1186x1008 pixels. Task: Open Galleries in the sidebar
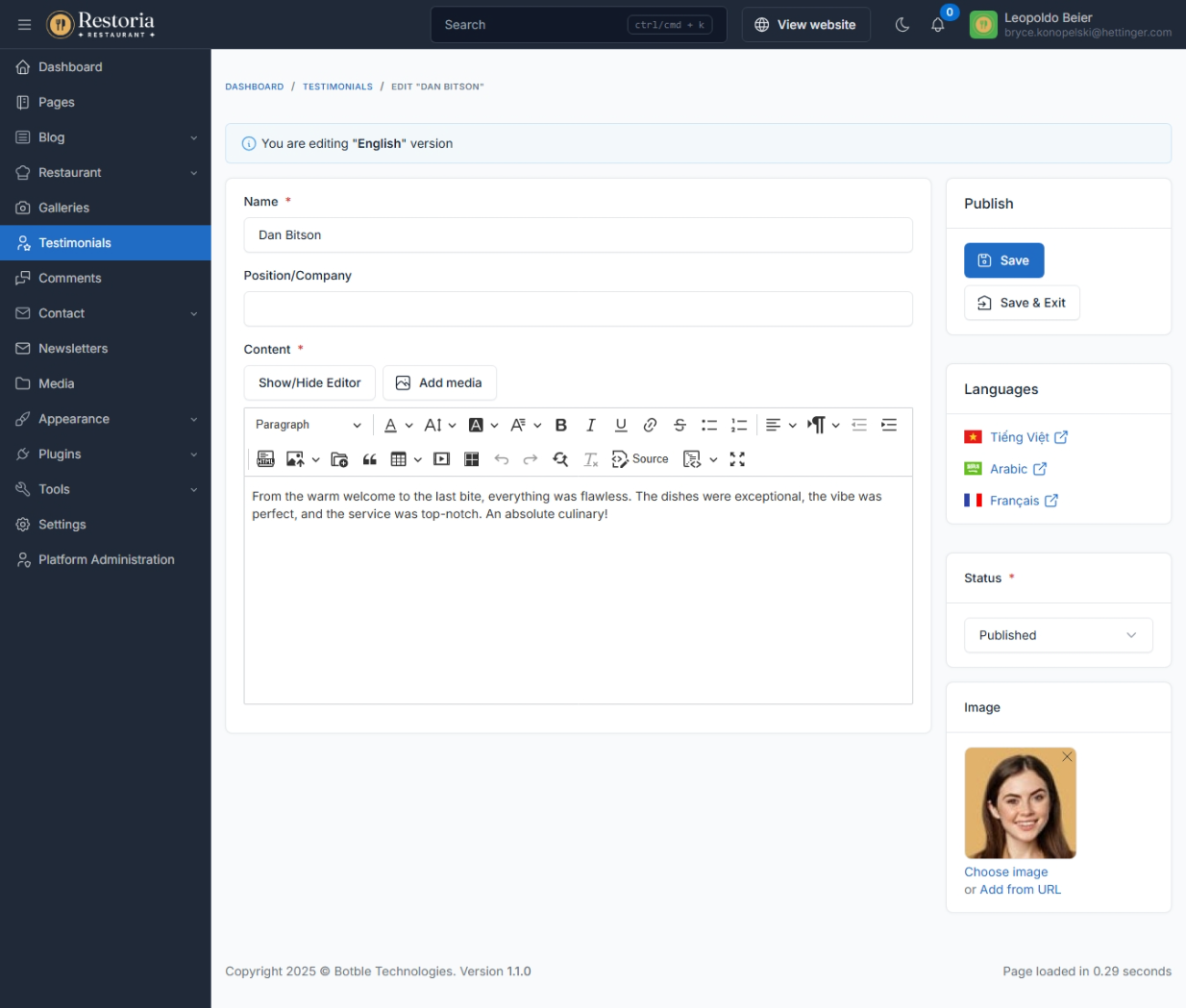(x=63, y=208)
